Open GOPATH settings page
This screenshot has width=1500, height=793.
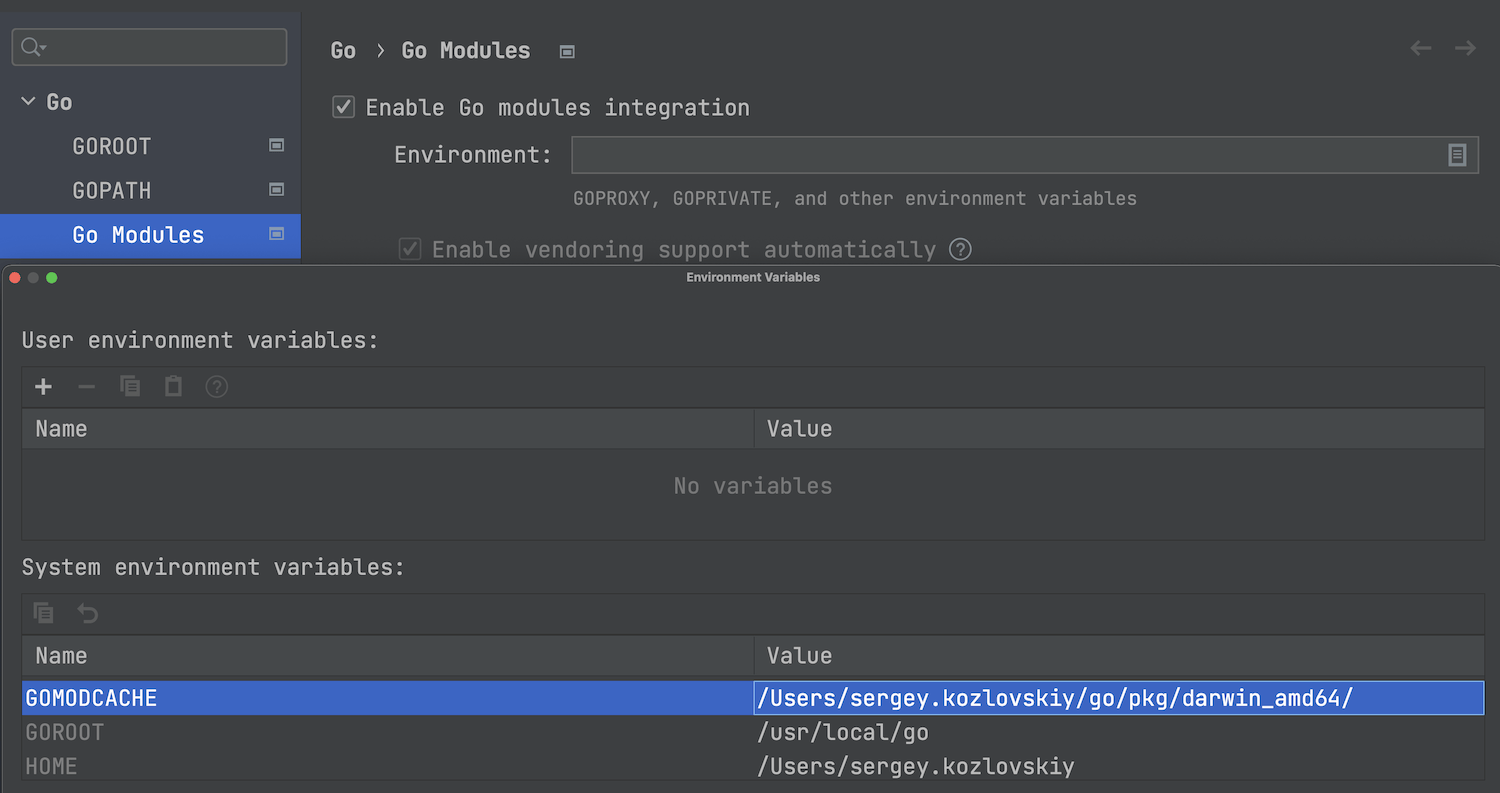(x=112, y=190)
